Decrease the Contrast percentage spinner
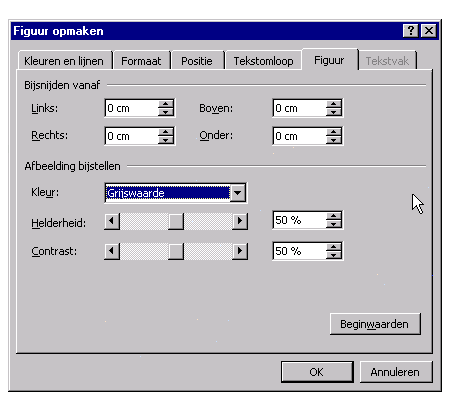The image size is (459, 408). [x=334, y=255]
